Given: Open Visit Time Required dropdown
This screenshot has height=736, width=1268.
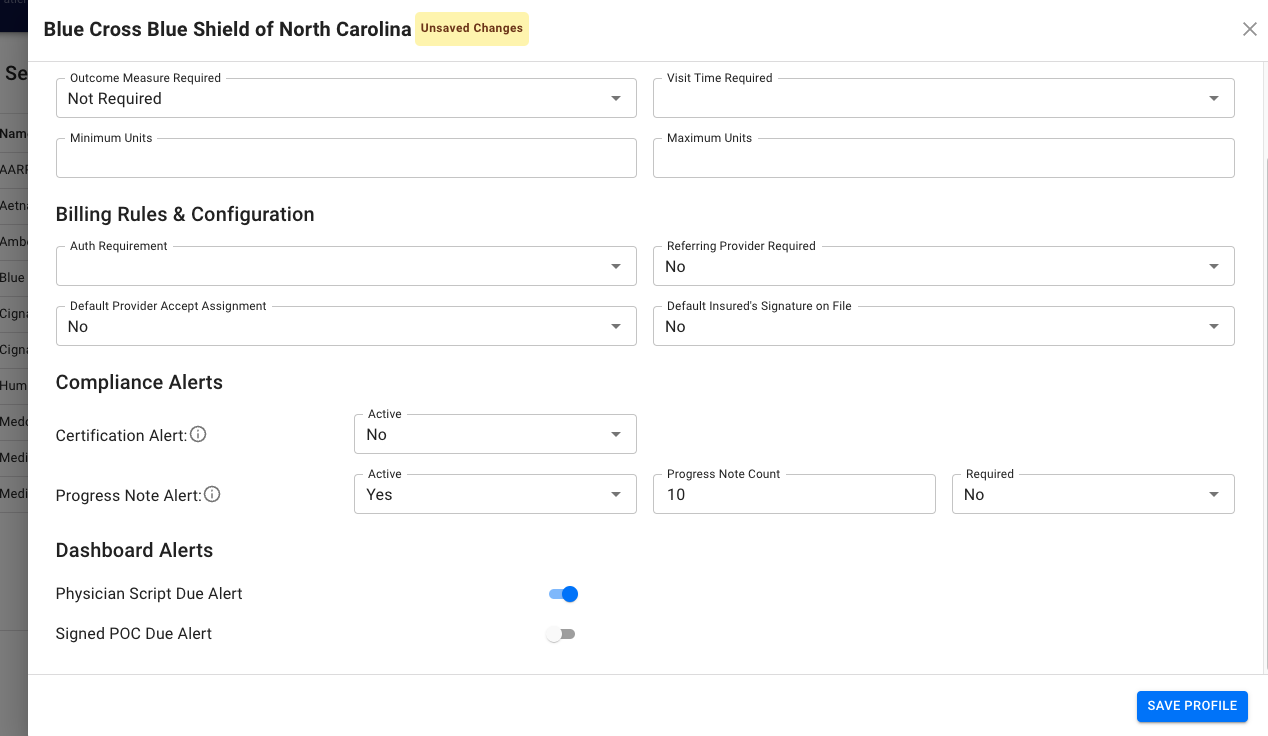Looking at the screenshot, I should click(943, 98).
